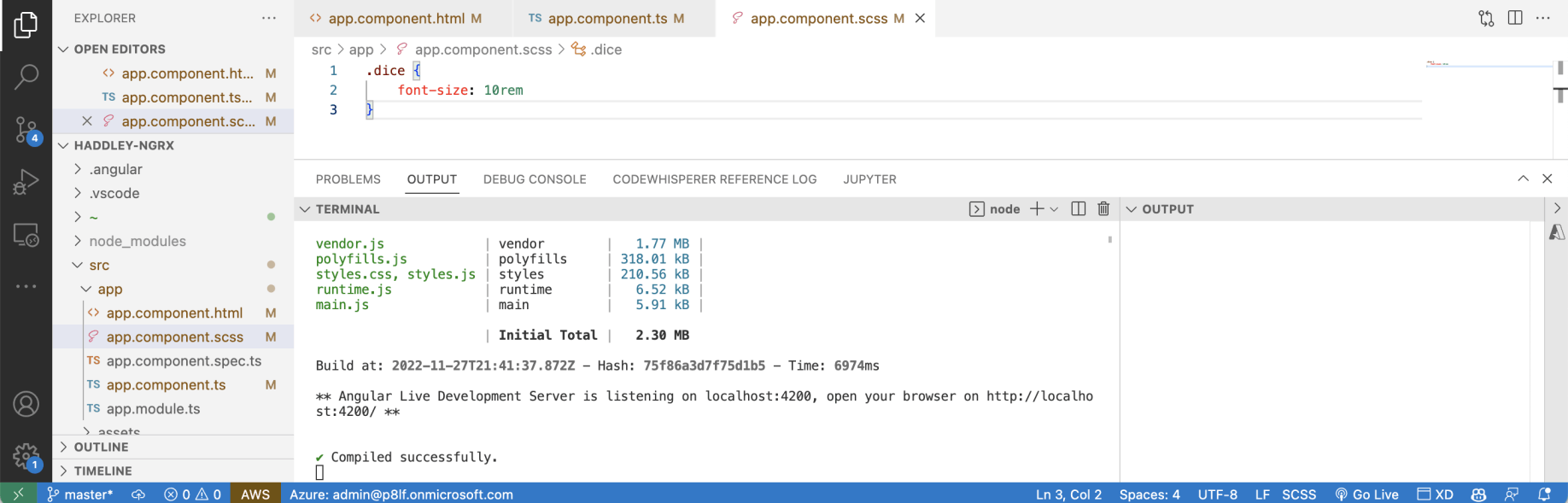Split the terminal pane
Image resolution: width=1568 pixels, height=503 pixels.
[1079, 209]
